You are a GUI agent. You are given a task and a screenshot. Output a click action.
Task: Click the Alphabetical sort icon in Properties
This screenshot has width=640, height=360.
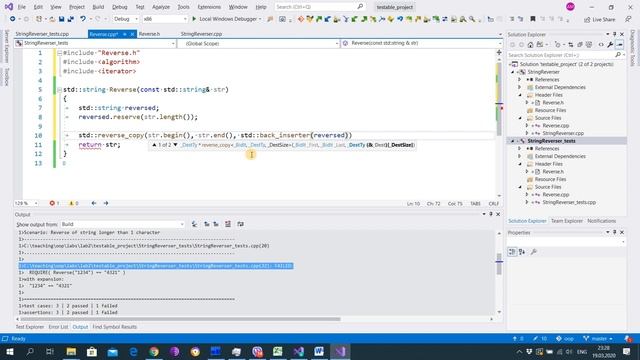point(522,252)
